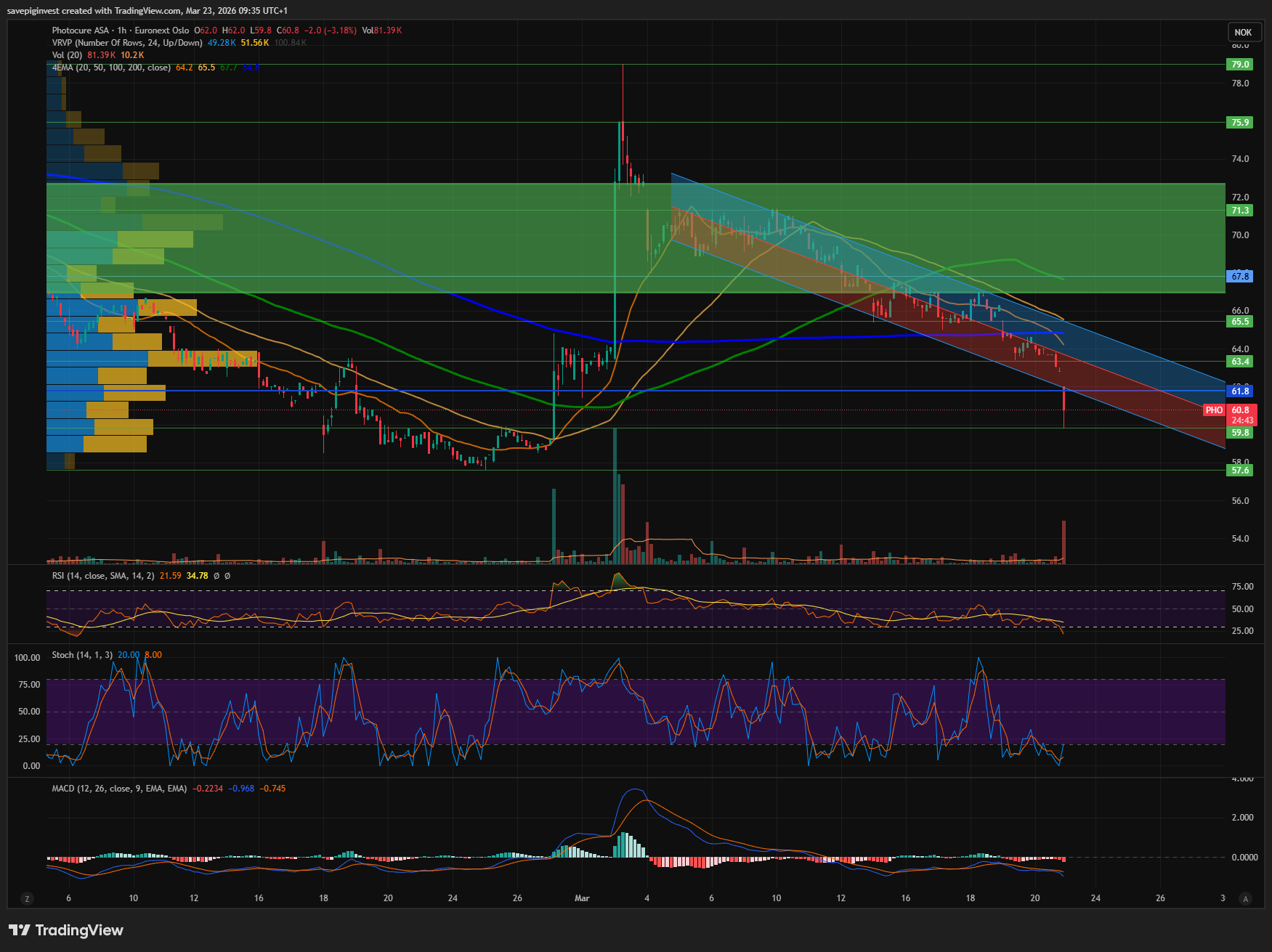The width and height of the screenshot is (1272, 952).
Task: Click the TradingView logo
Action: [66, 930]
